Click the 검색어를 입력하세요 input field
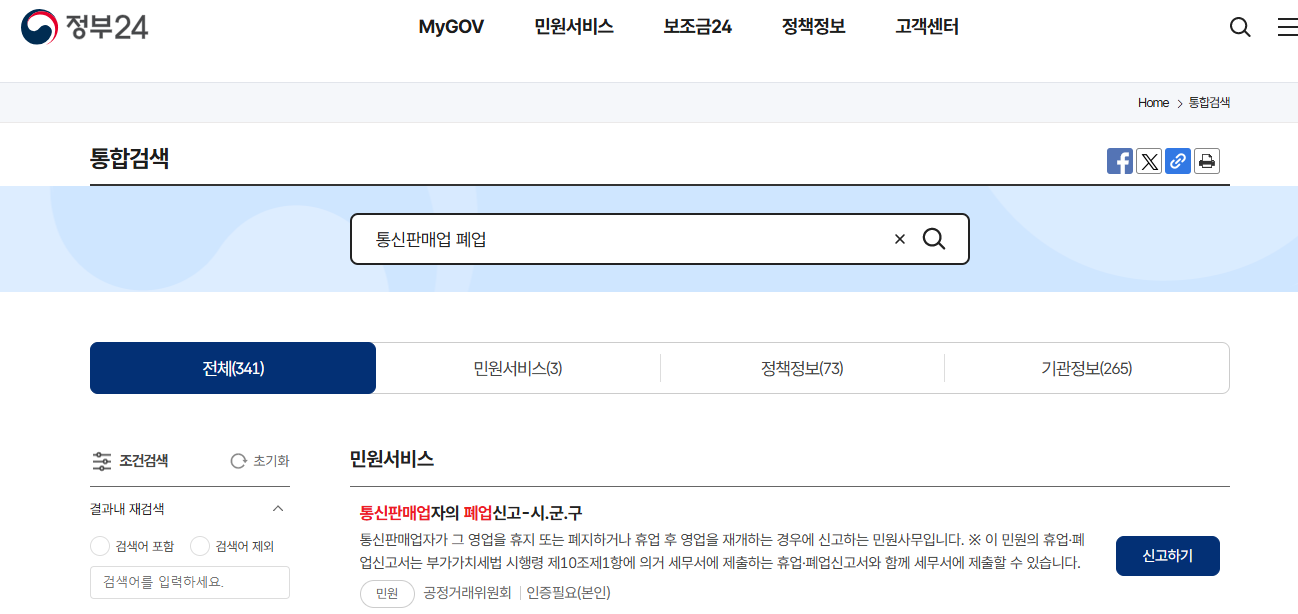This screenshot has width=1298, height=614. click(x=190, y=582)
